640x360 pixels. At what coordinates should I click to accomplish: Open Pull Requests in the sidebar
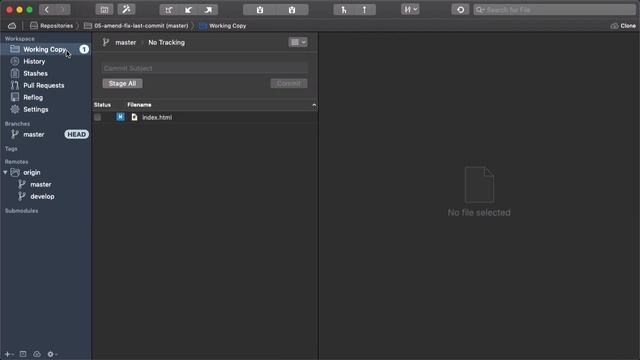[x=44, y=85]
